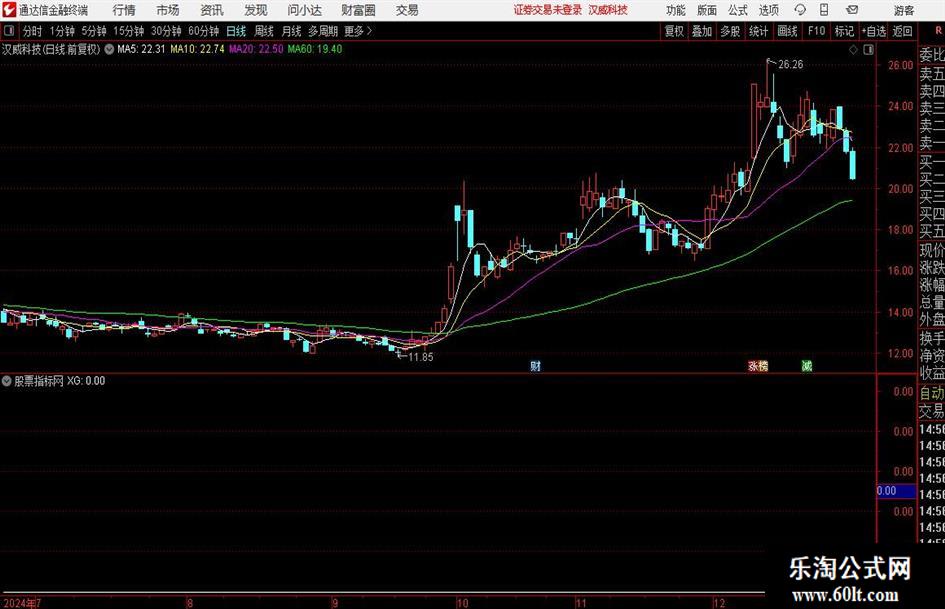Open the customer service headset icon
945x609 pixels.
pyautogui.click(x=800, y=10)
